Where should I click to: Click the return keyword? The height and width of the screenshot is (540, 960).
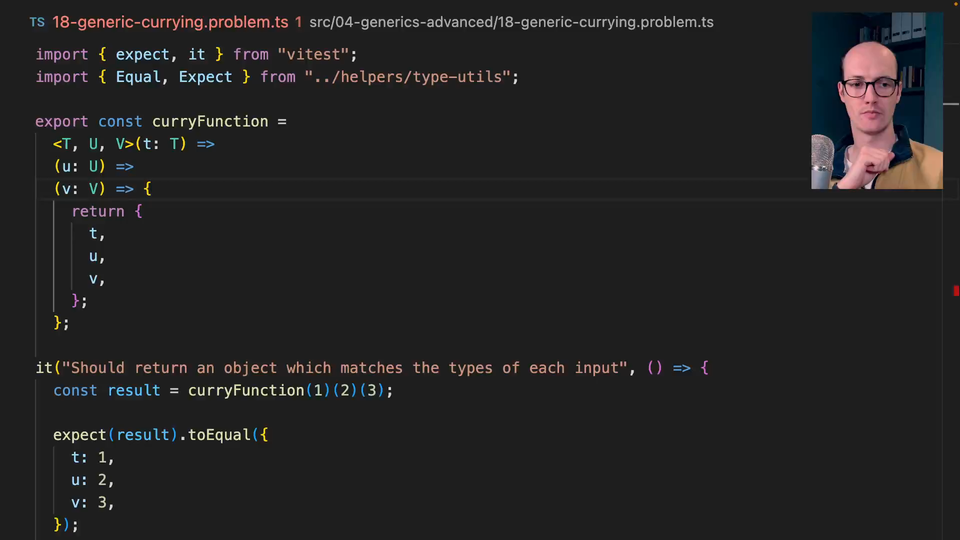coord(97,211)
